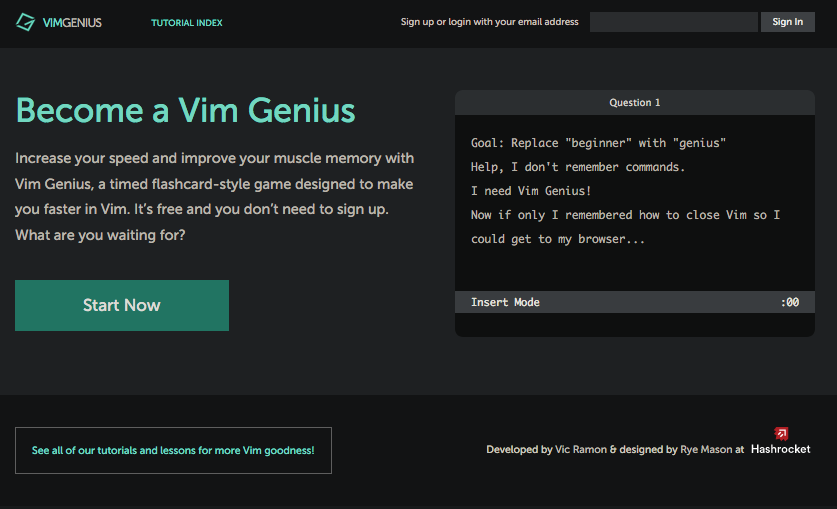The width and height of the screenshot is (837, 509).
Task: Click the Insert Mode status label
Action: tap(505, 302)
